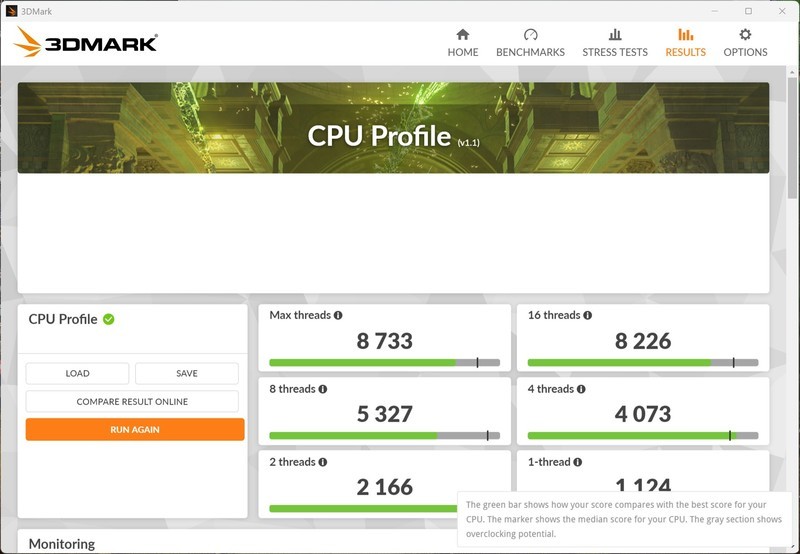The height and width of the screenshot is (554, 800).
Task: Click the orange RUN AGAIN button
Action: tap(135, 430)
